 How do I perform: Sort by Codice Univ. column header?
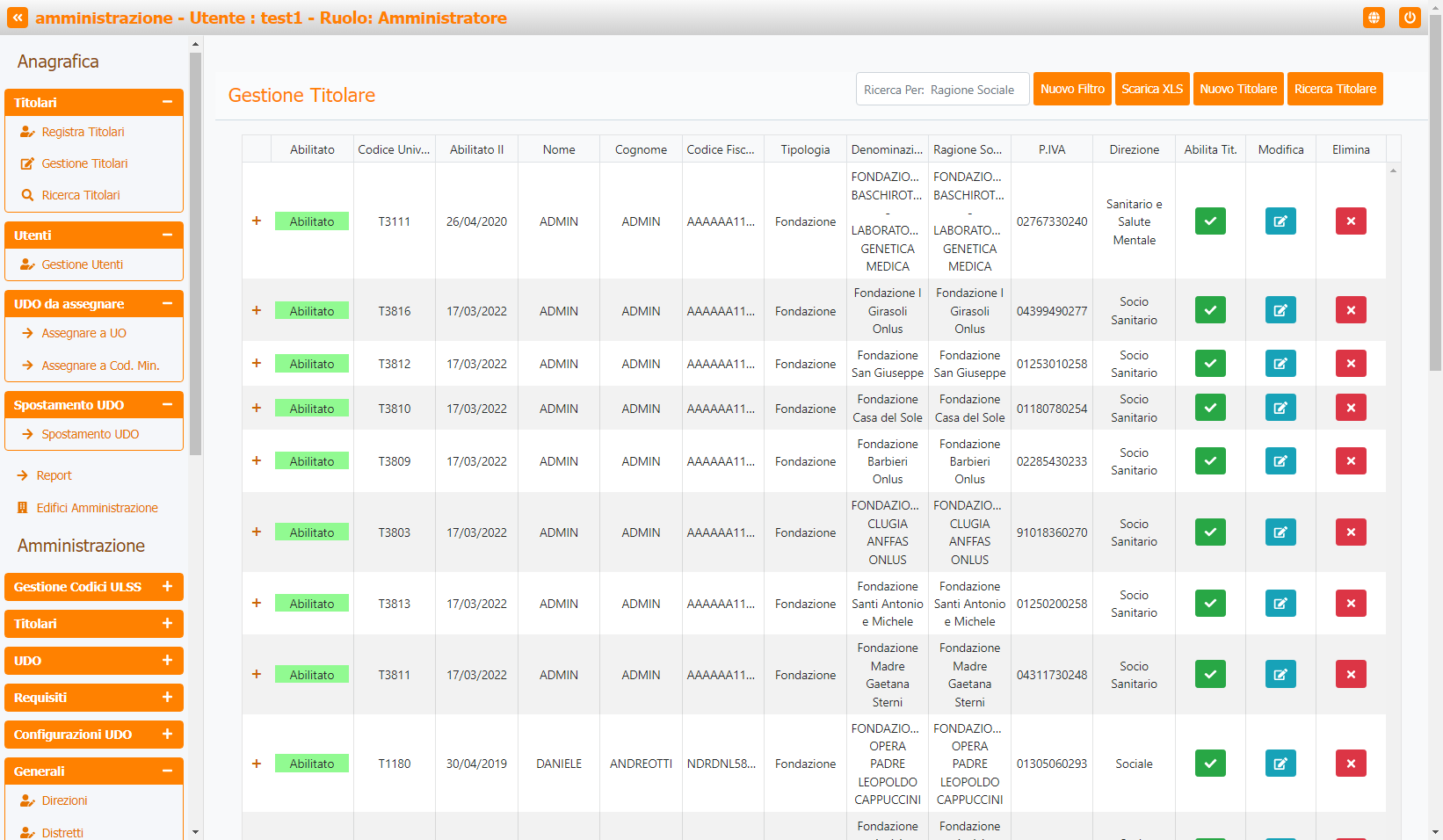(395, 149)
